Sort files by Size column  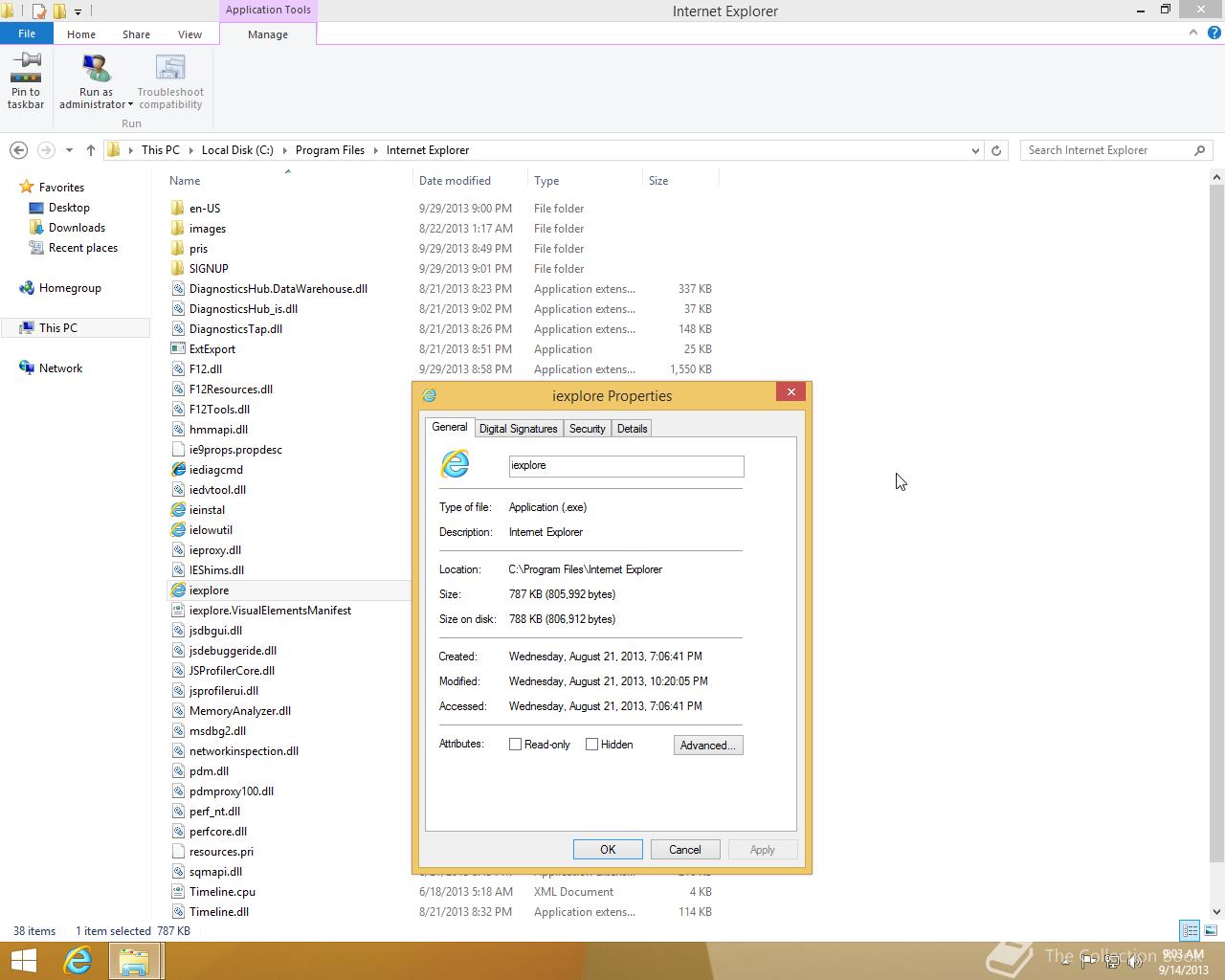[x=658, y=181]
